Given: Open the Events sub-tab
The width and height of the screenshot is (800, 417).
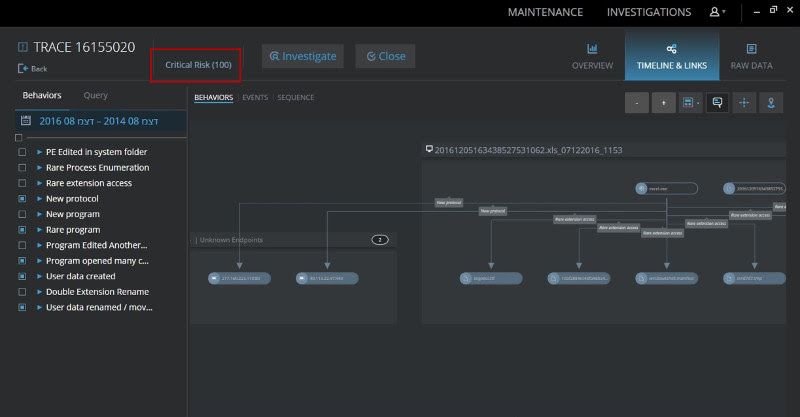Looking at the screenshot, I should [255, 97].
